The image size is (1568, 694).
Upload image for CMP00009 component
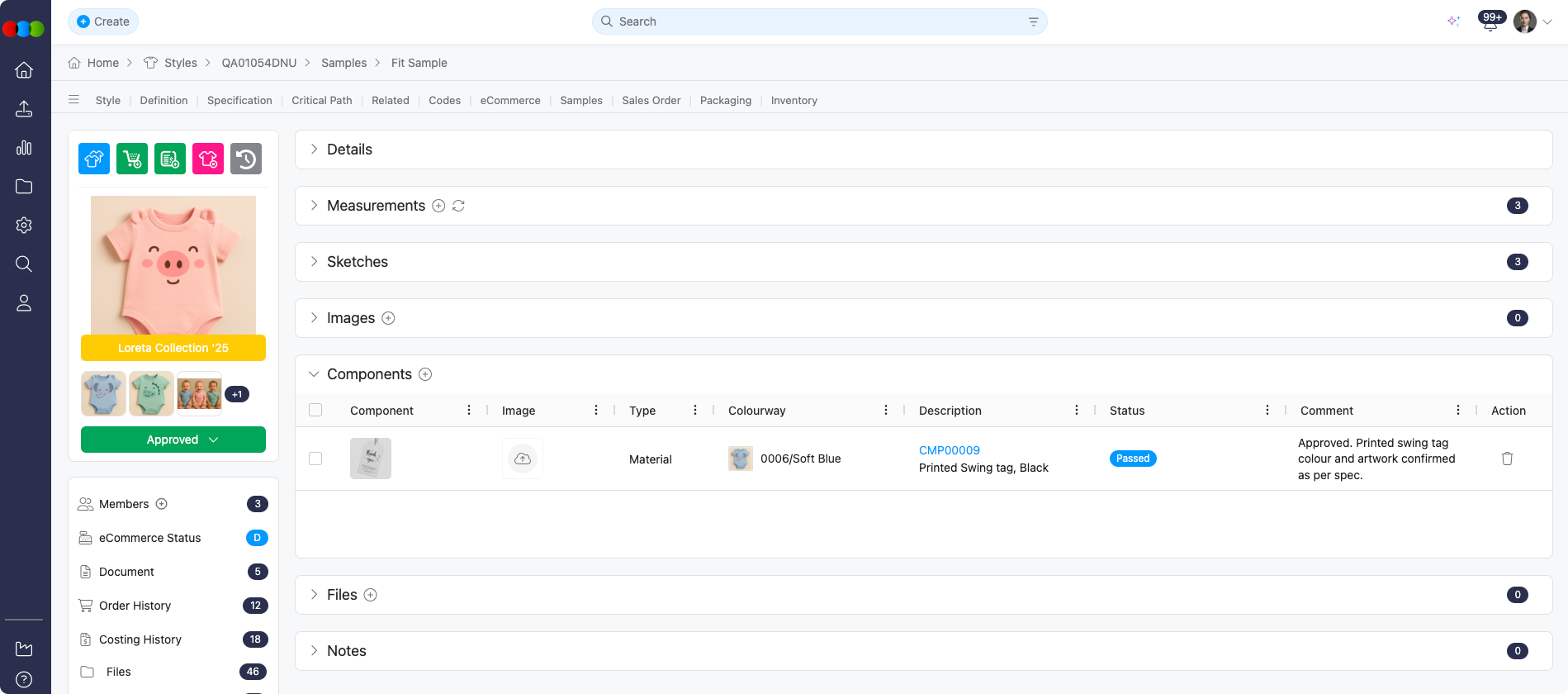pyautogui.click(x=523, y=459)
